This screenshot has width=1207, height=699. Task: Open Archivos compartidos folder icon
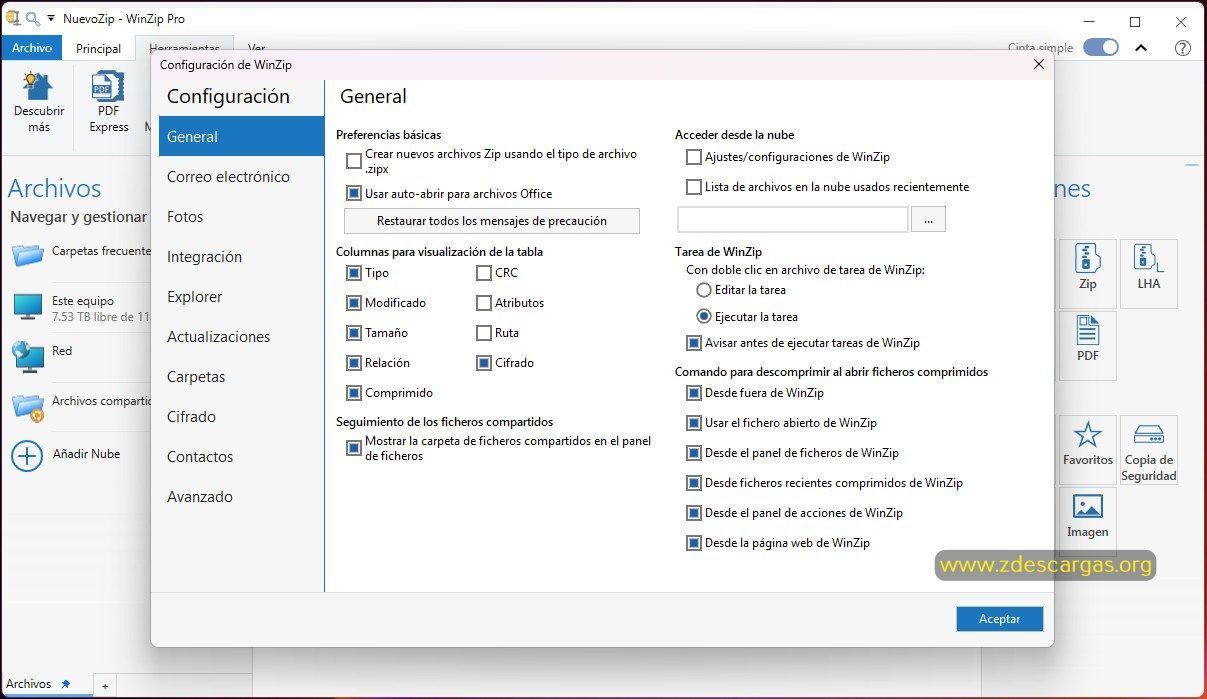[x=28, y=406]
